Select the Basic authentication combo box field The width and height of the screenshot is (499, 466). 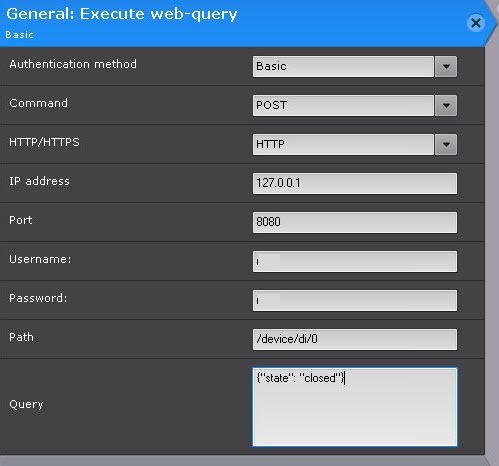(343, 66)
